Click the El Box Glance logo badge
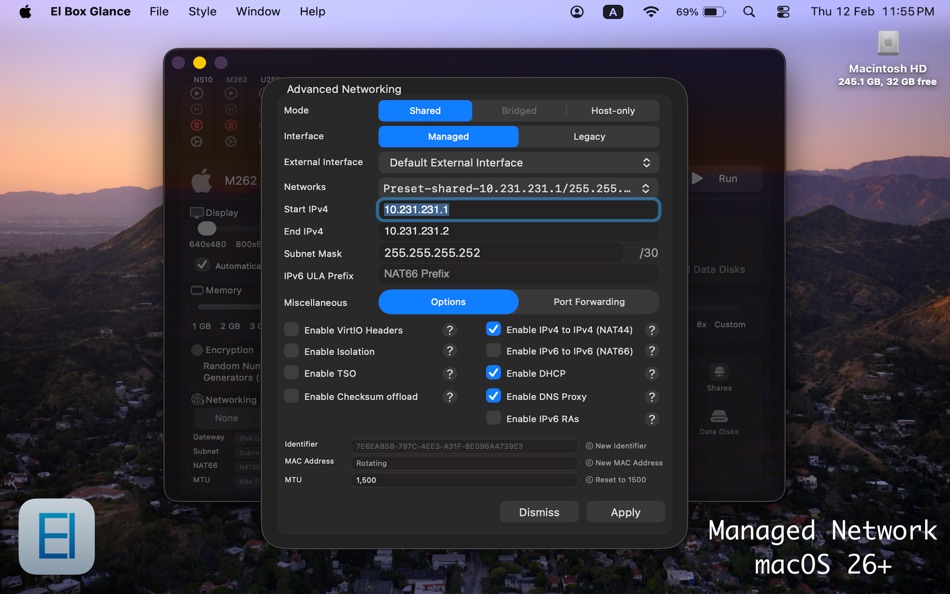 click(x=56, y=537)
